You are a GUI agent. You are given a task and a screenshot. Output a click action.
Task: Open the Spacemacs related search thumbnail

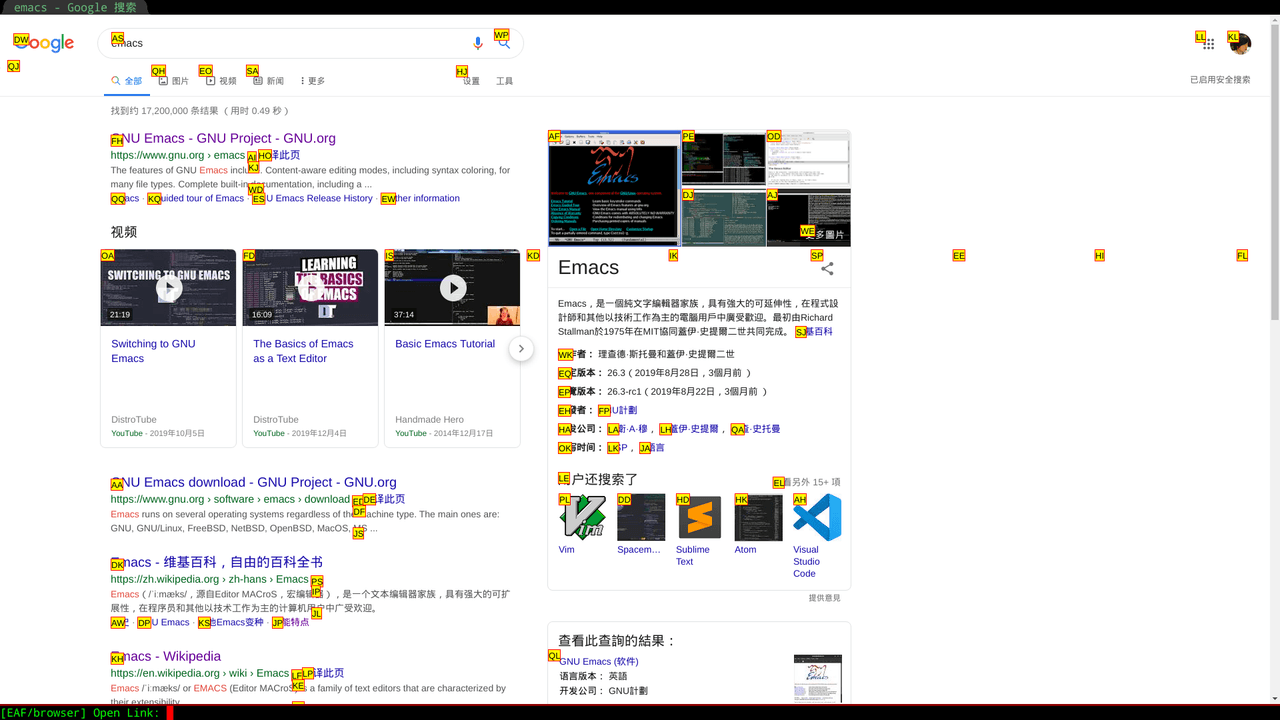point(641,517)
